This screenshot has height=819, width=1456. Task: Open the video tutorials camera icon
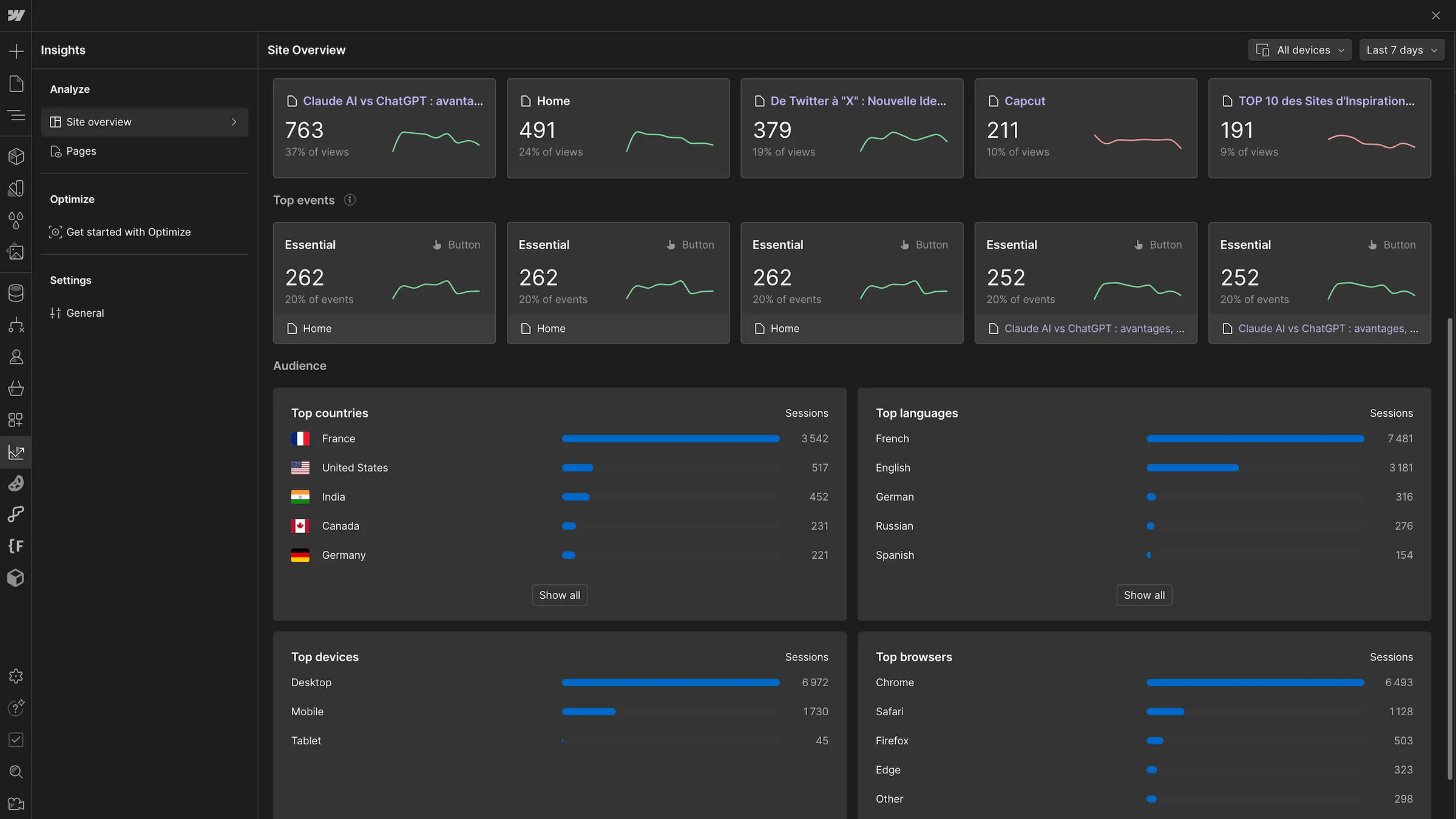pyautogui.click(x=16, y=804)
